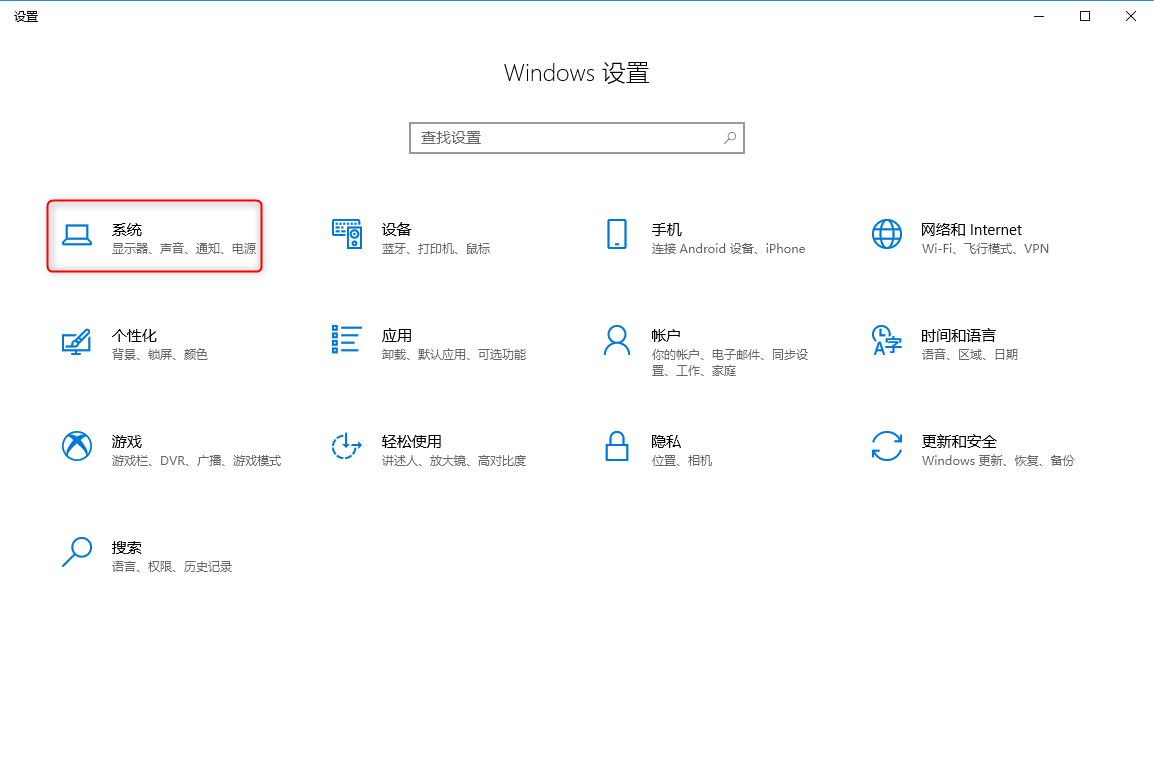Close the 设置 window
1154x763 pixels.
point(1131,16)
